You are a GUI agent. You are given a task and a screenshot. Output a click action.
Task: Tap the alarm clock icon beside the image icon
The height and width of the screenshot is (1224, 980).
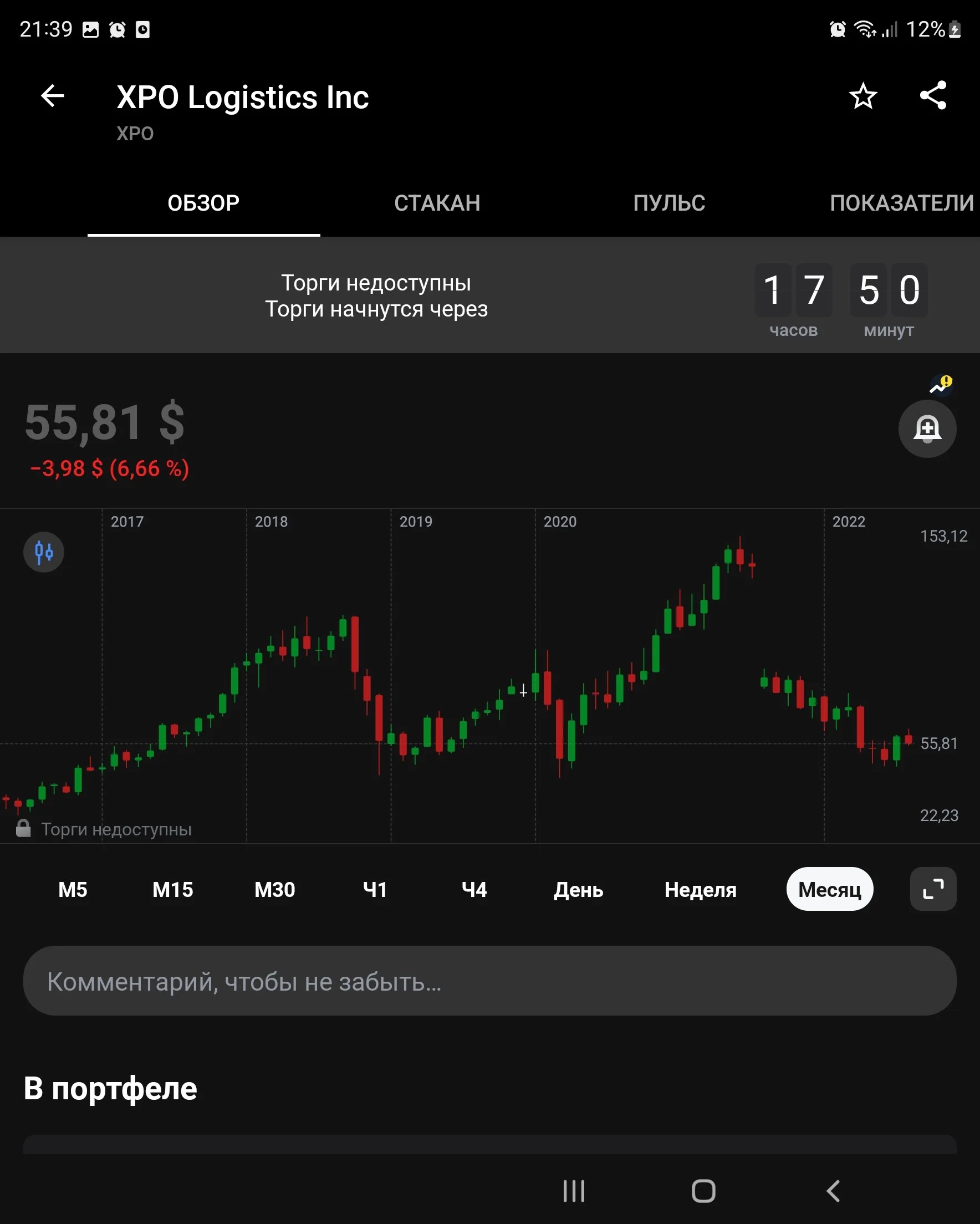click(118, 29)
